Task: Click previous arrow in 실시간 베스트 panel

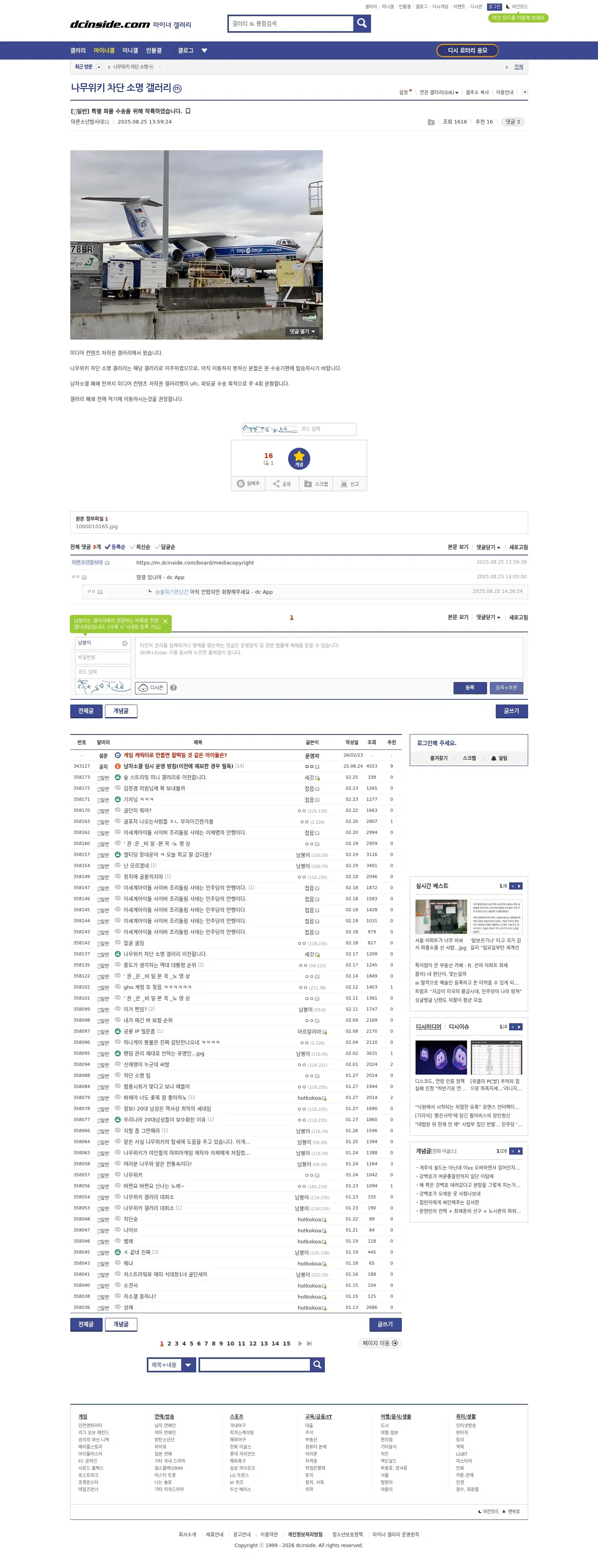Action: tap(513, 886)
